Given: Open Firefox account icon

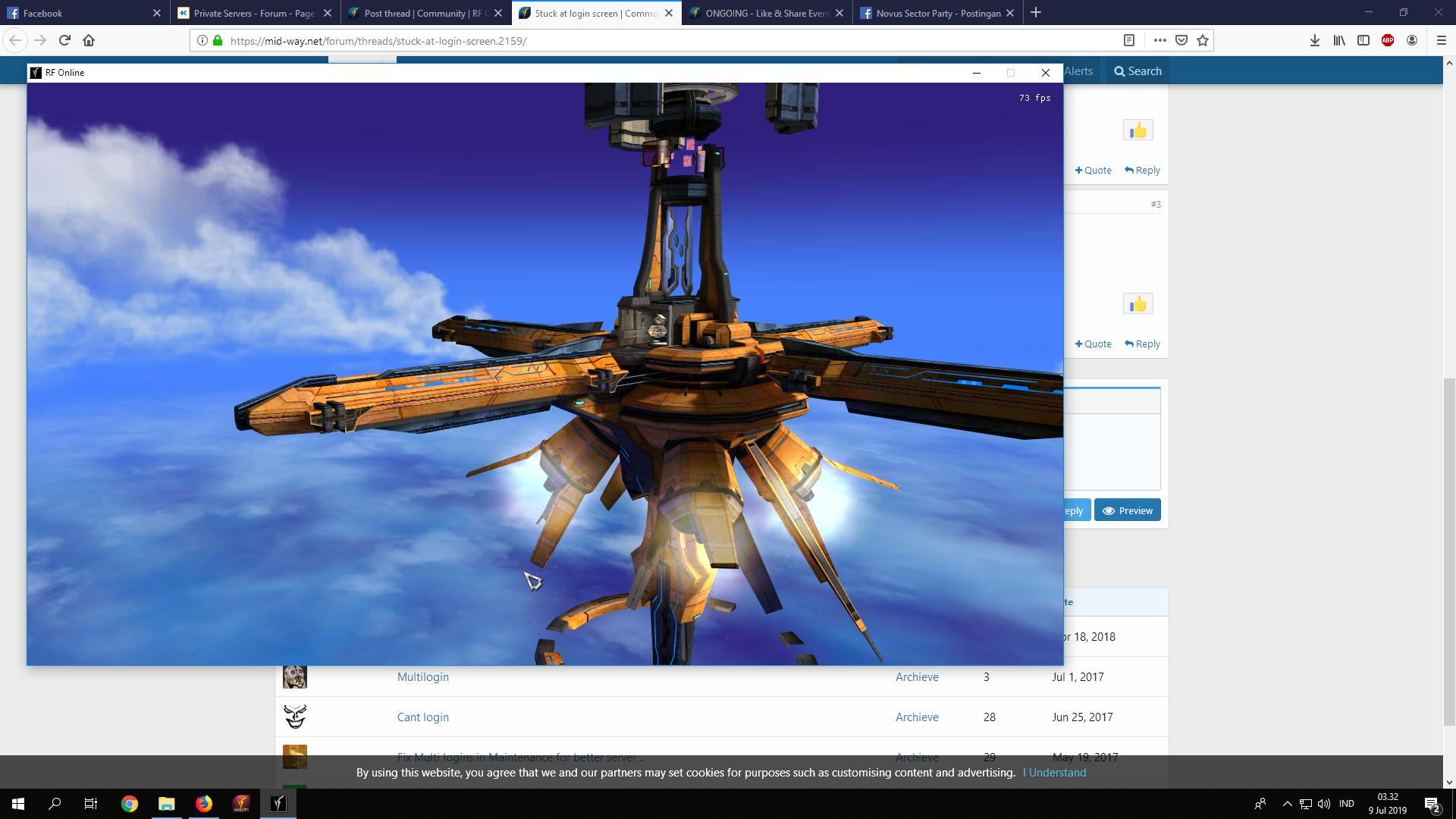Looking at the screenshot, I should tap(1412, 40).
